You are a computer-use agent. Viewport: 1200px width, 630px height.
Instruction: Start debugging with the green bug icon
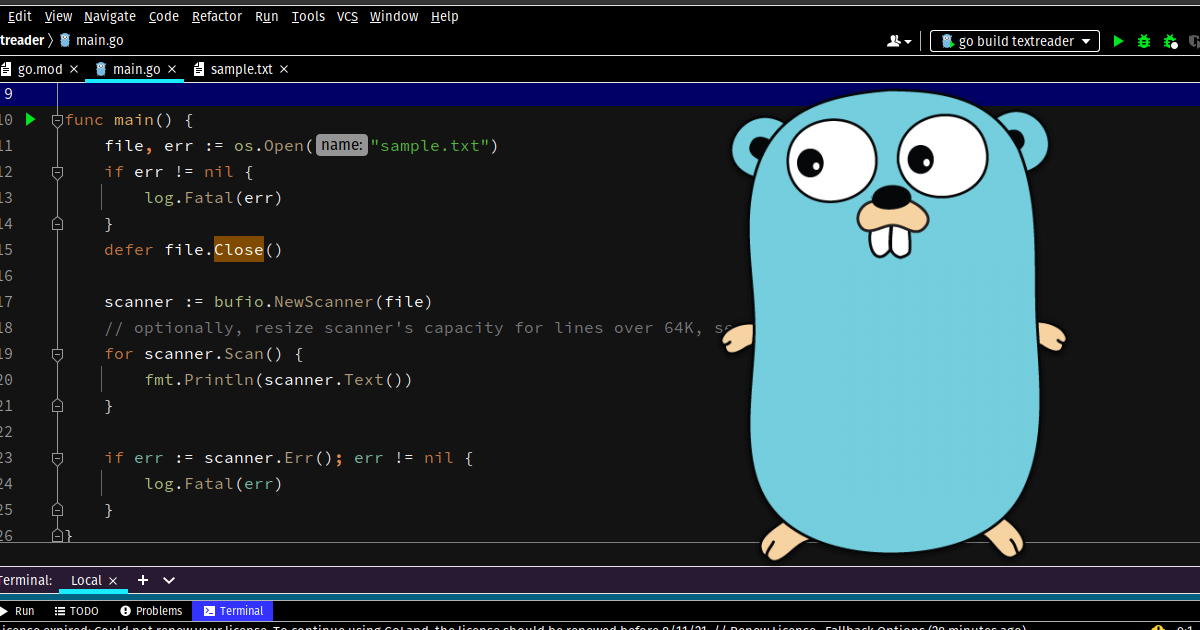(1143, 41)
